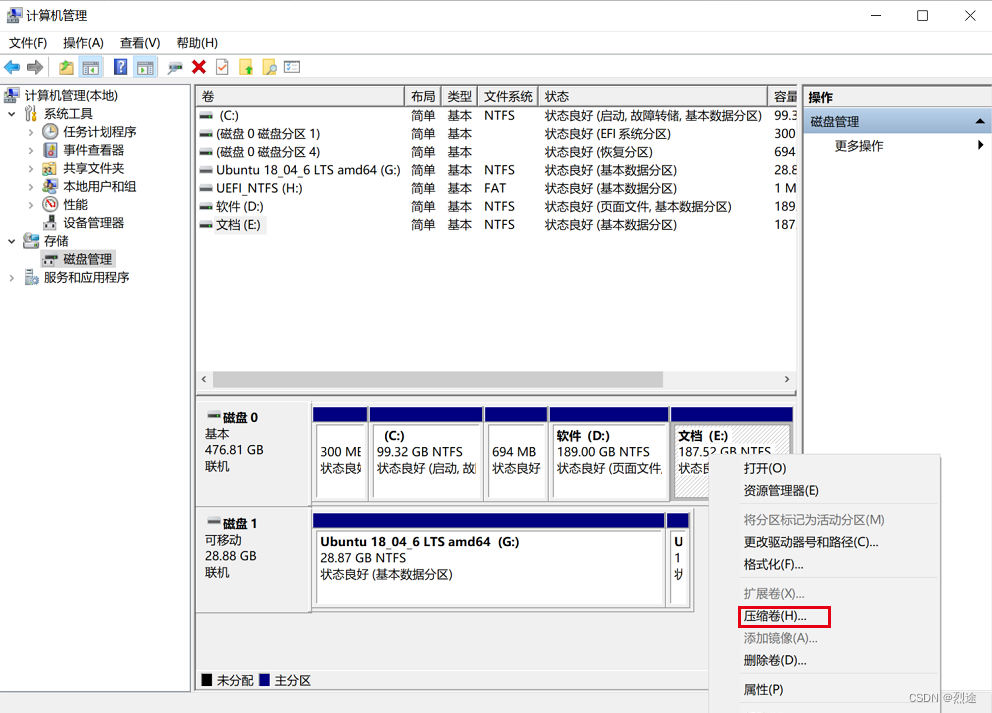Toggle the console tree panel toolbar icon

(90, 66)
